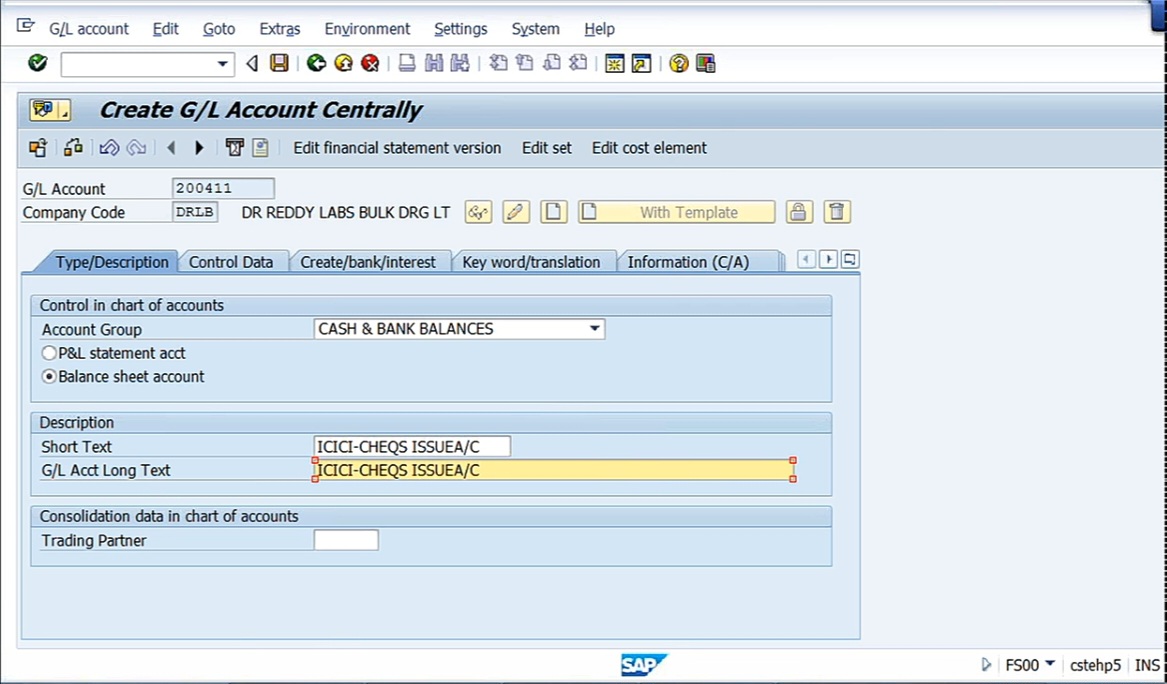Click the hourglass icon in the application toolbar
This screenshot has width=1167, height=684.
click(234, 147)
